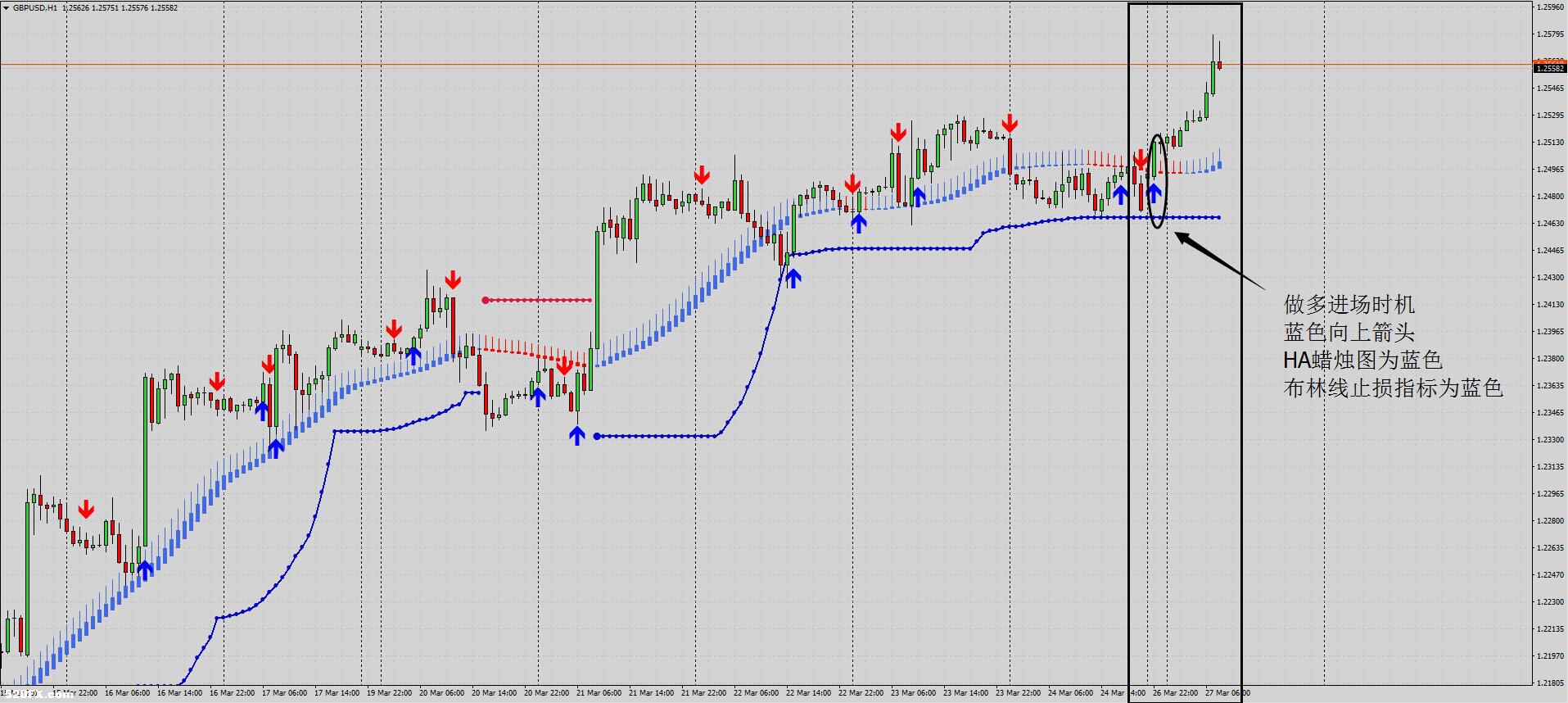Click the black ellipse annotation outline
The width and height of the screenshot is (1568, 703).
click(1158, 181)
